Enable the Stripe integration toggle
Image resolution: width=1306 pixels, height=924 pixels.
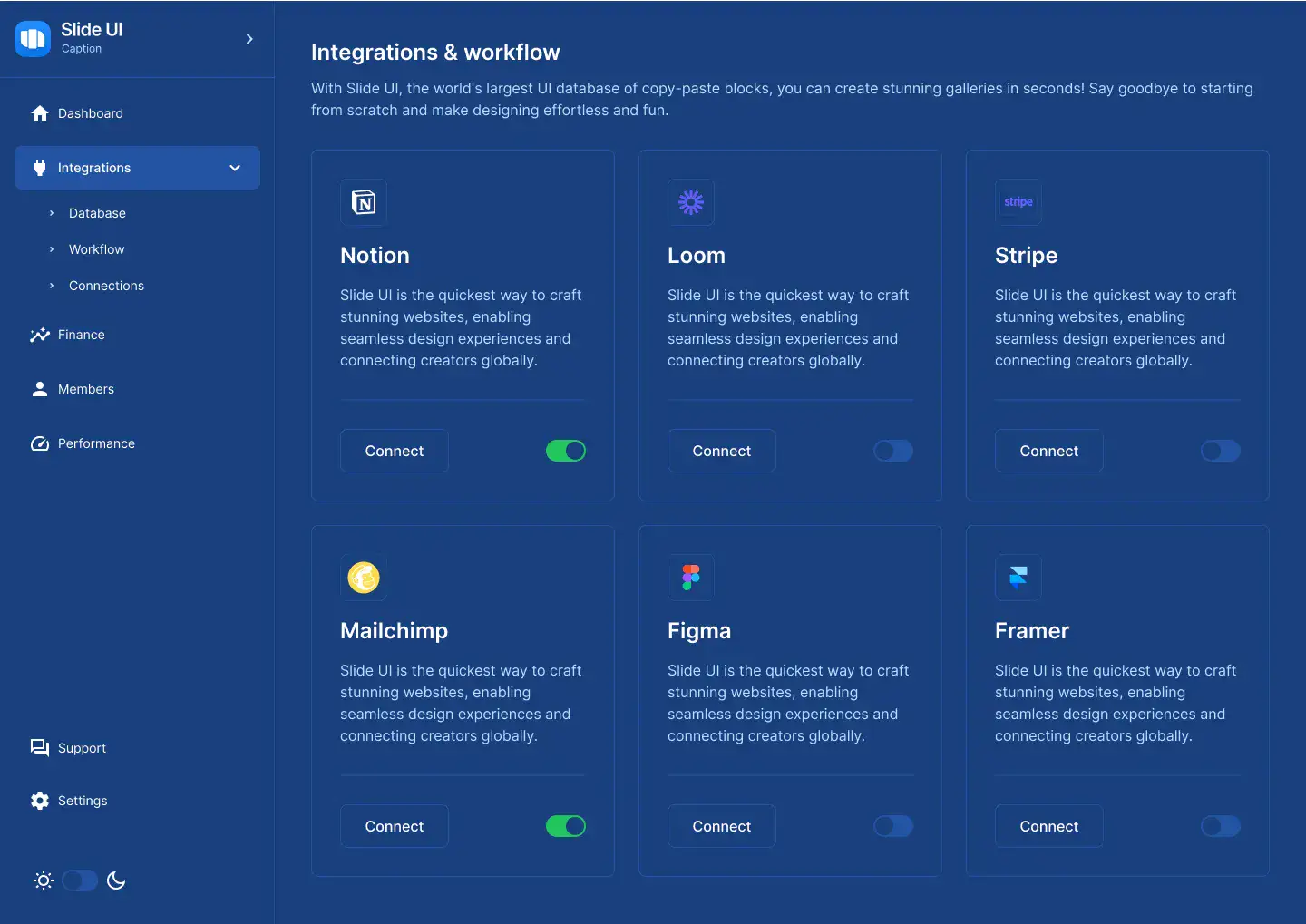[1221, 451]
